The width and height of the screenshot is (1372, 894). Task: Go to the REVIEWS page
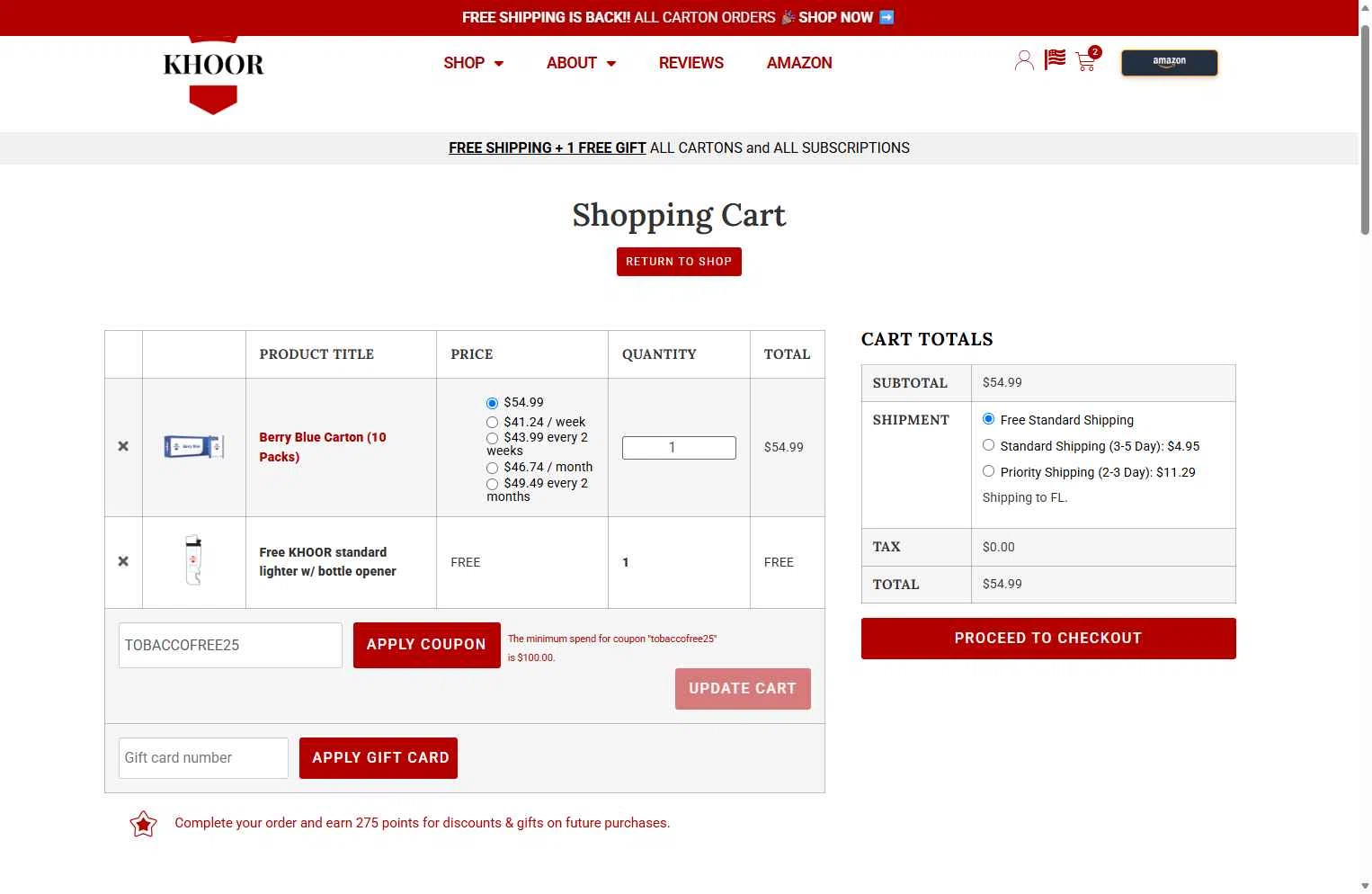pyautogui.click(x=690, y=63)
